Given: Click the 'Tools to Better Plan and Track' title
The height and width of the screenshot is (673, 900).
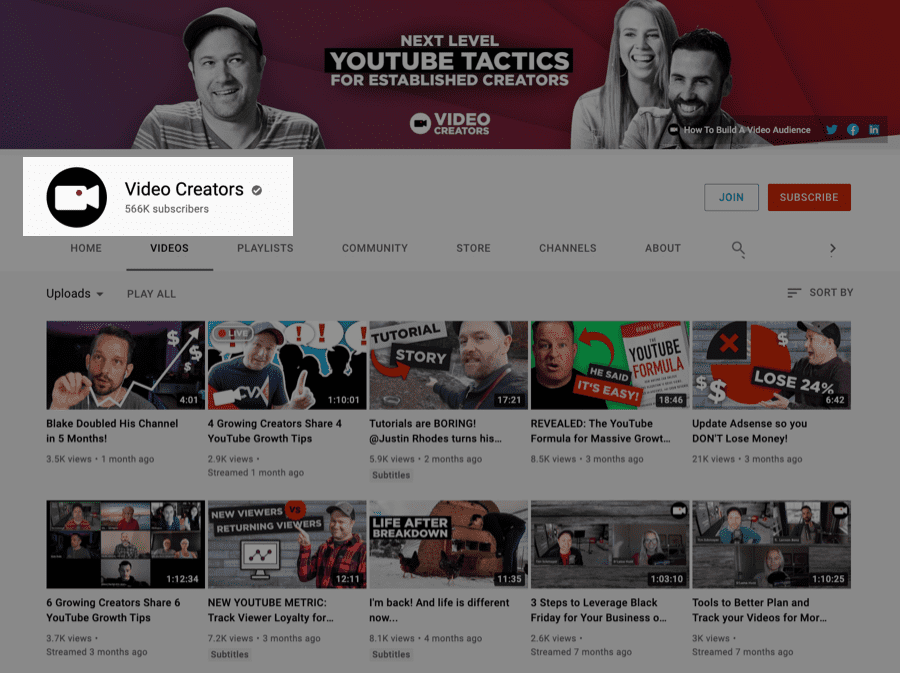Looking at the screenshot, I should click(759, 610).
